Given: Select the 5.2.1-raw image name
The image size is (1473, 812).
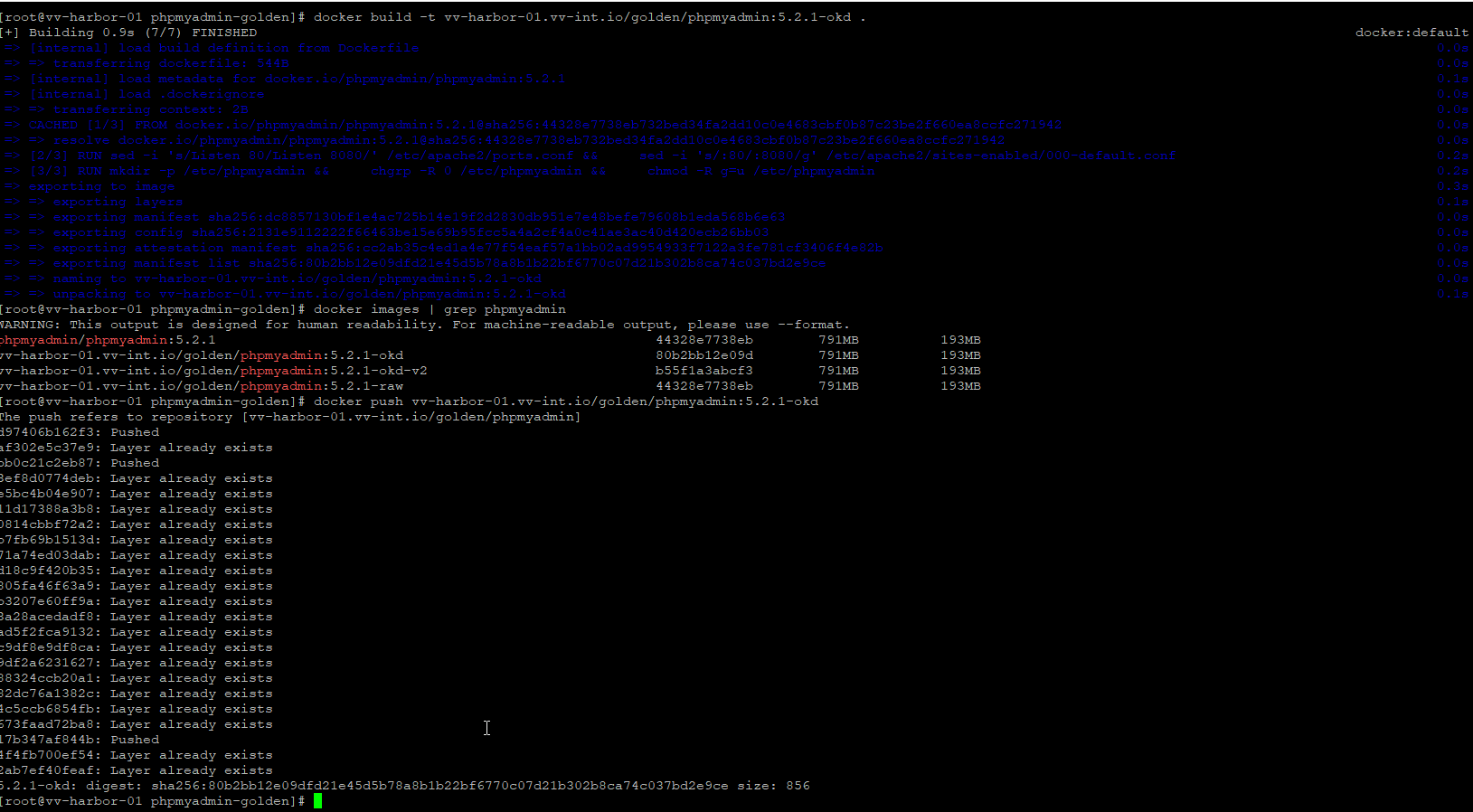Looking at the screenshot, I should (202, 386).
